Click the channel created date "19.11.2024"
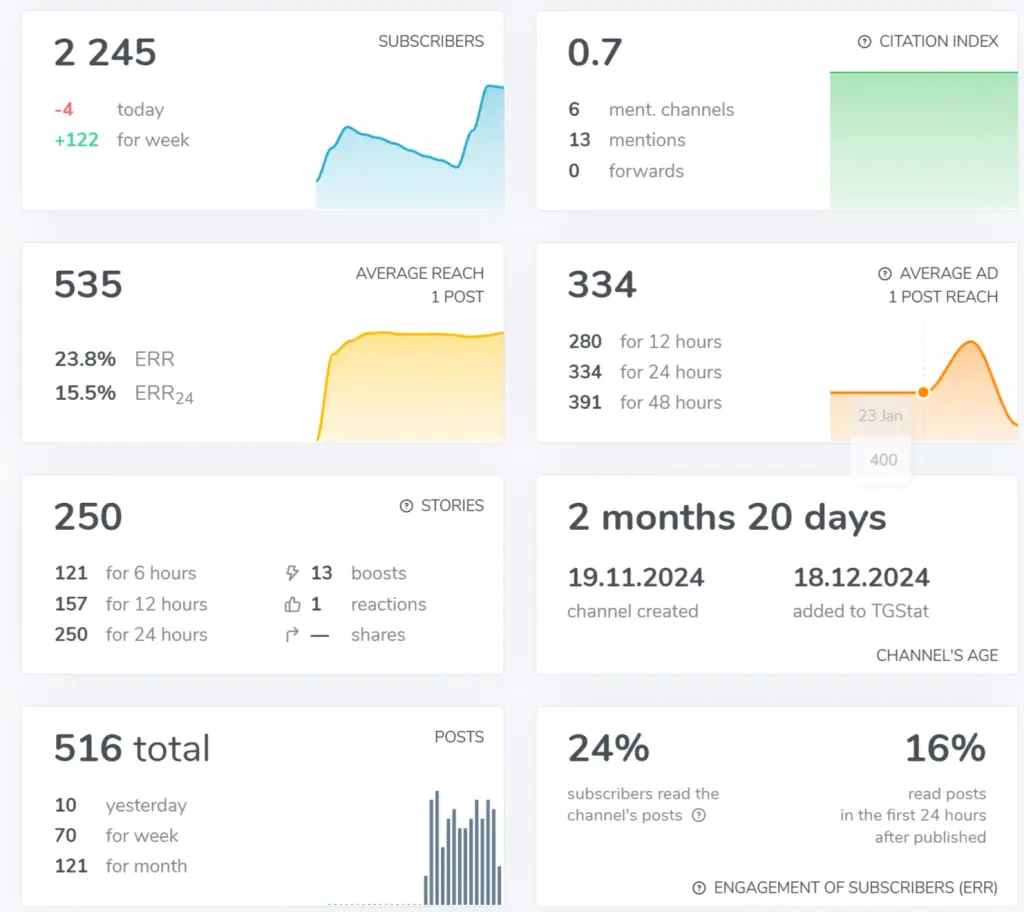 (x=636, y=578)
